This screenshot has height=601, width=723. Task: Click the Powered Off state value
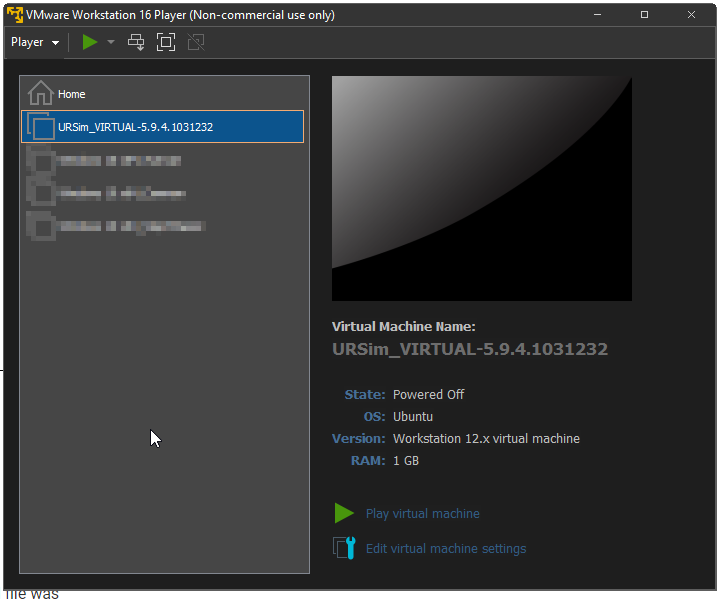(x=428, y=394)
